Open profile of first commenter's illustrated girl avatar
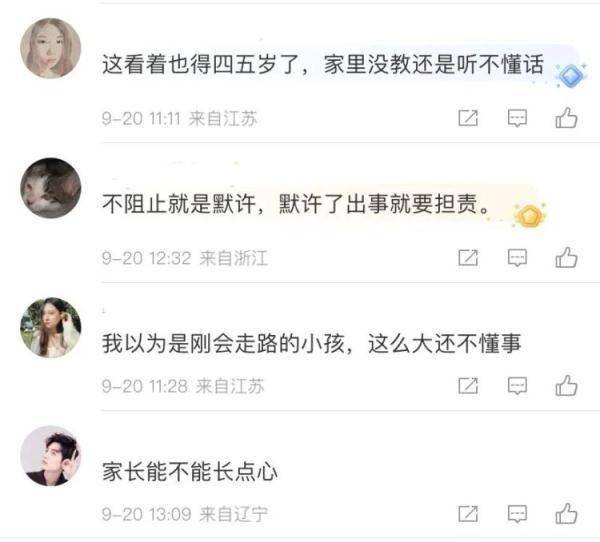 (51, 48)
